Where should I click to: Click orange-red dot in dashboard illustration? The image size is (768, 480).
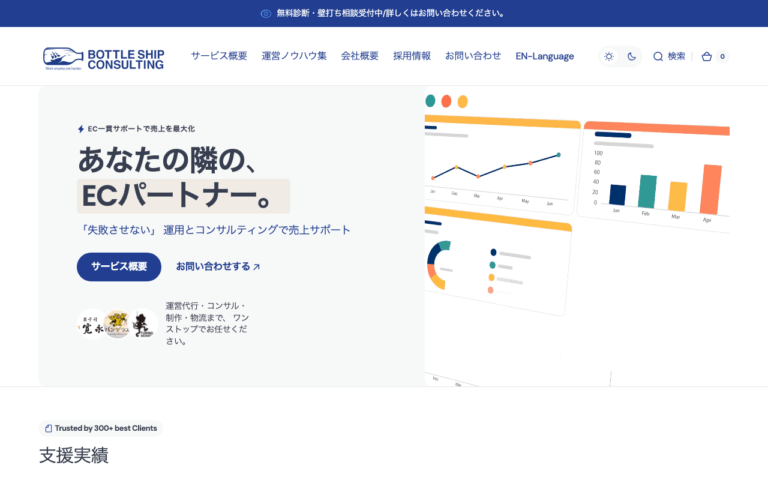[x=446, y=101]
